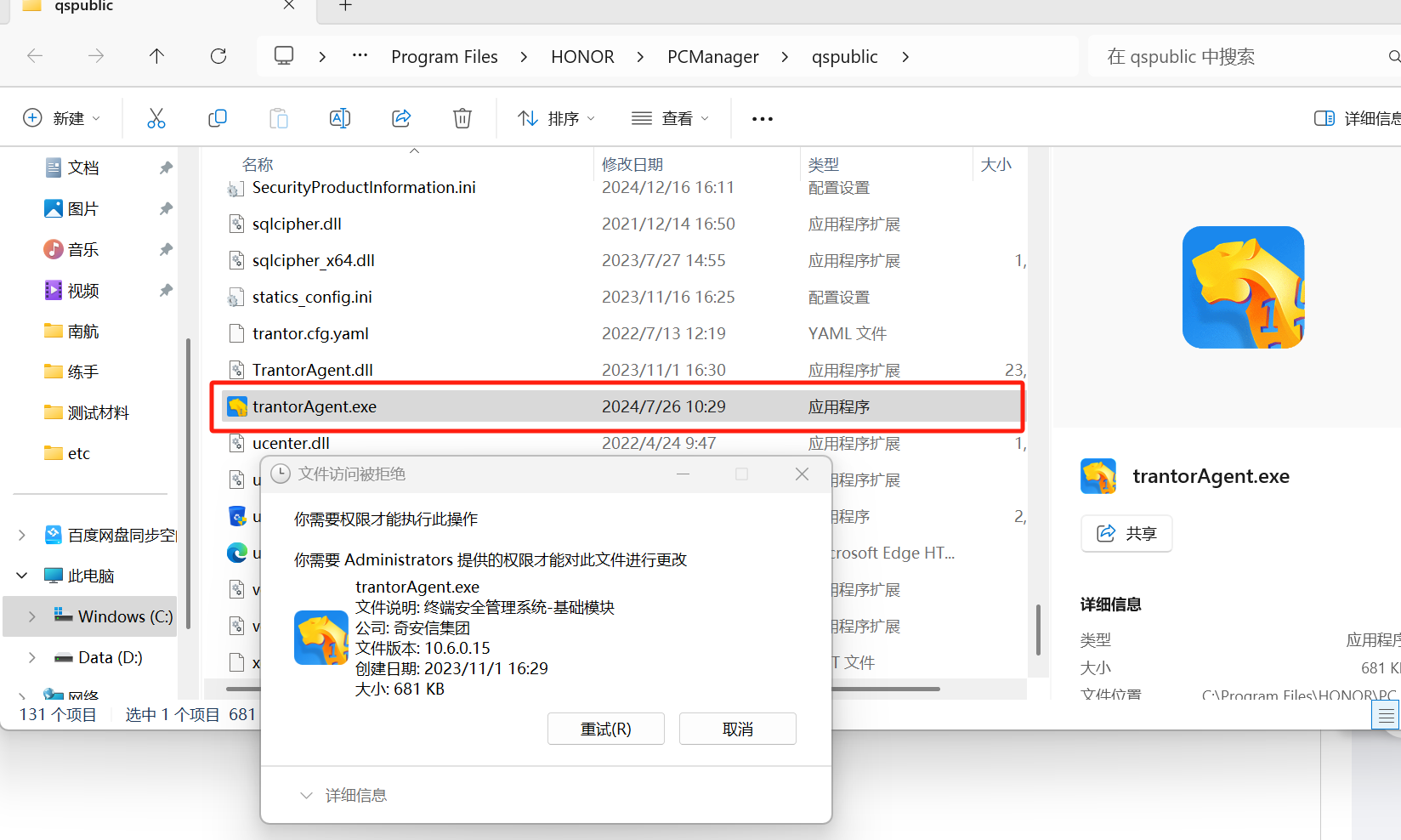Click the Refresh icon in navigation bar
Viewport: 1401px width, 840px height.
tap(218, 56)
